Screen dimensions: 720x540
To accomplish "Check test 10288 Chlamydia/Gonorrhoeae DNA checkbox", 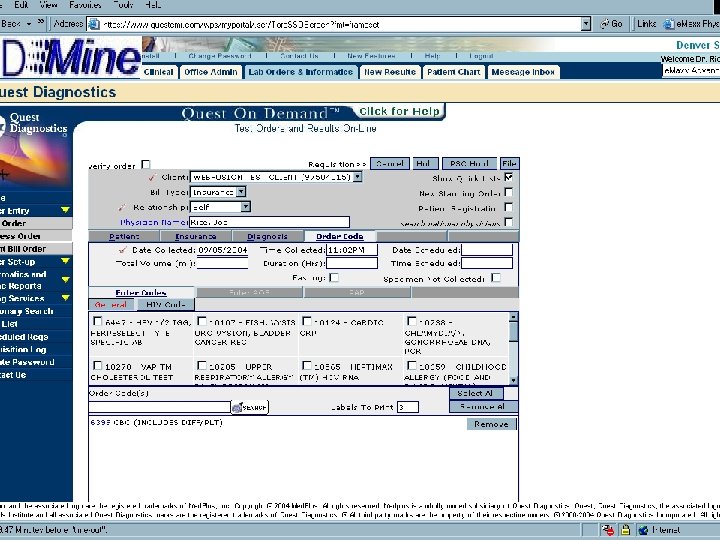I will 412,321.
